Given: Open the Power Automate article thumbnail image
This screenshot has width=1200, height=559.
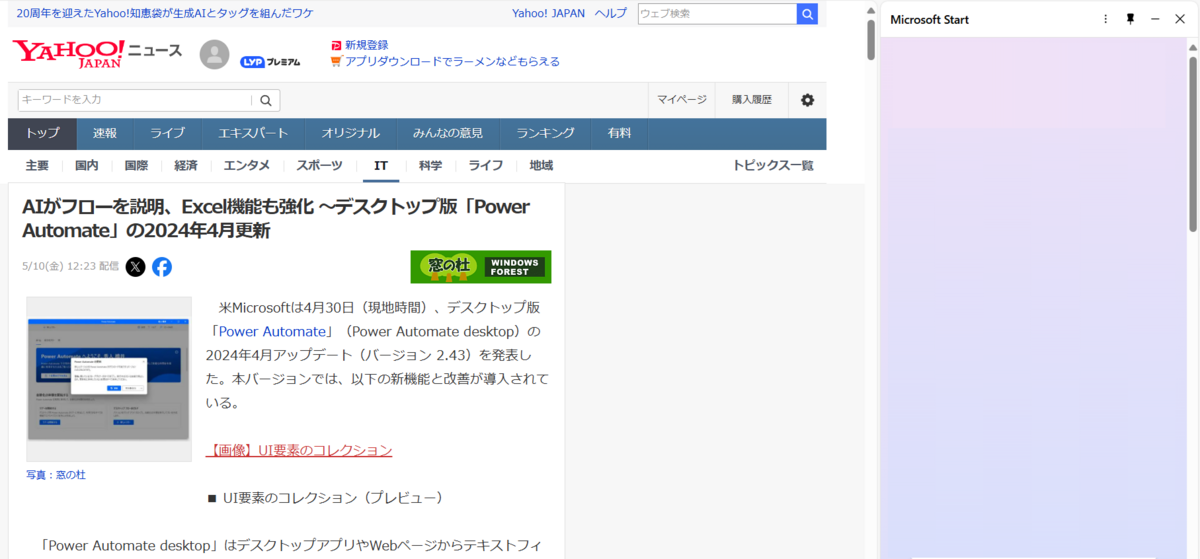Looking at the screenshot, I should click(x=109, y=379).
